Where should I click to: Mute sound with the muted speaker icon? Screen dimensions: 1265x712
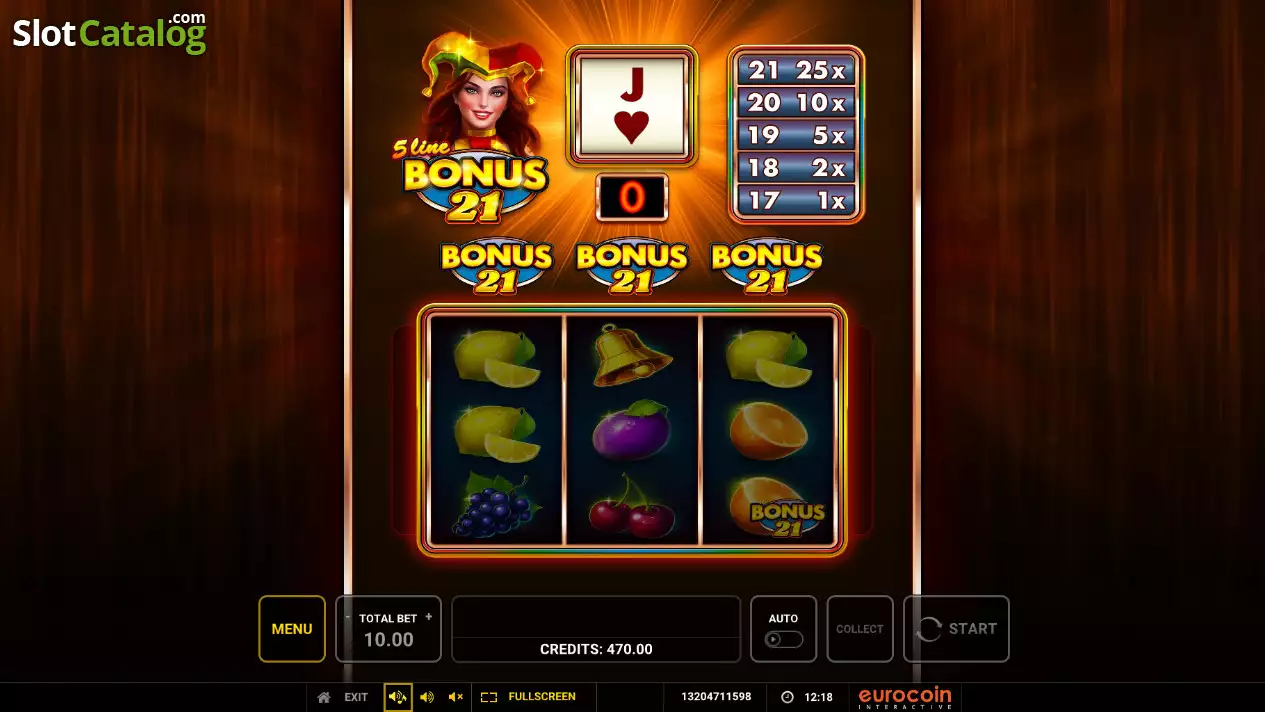click(456, 697)
